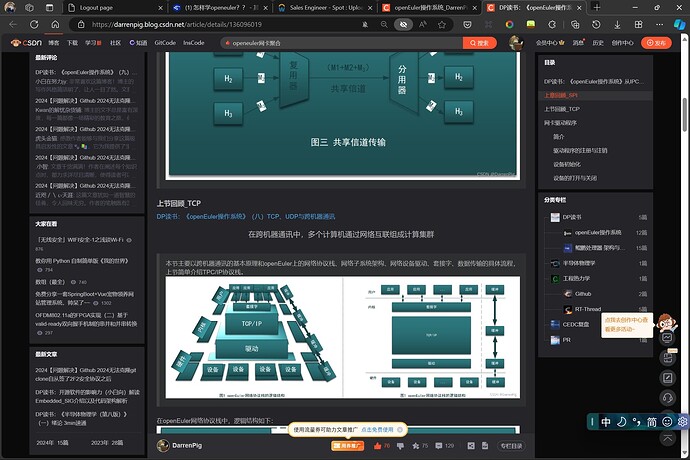Screen dimensions: 690x460
Task: Open IME settings gear in input toolbar
Action: coord(682,422)
